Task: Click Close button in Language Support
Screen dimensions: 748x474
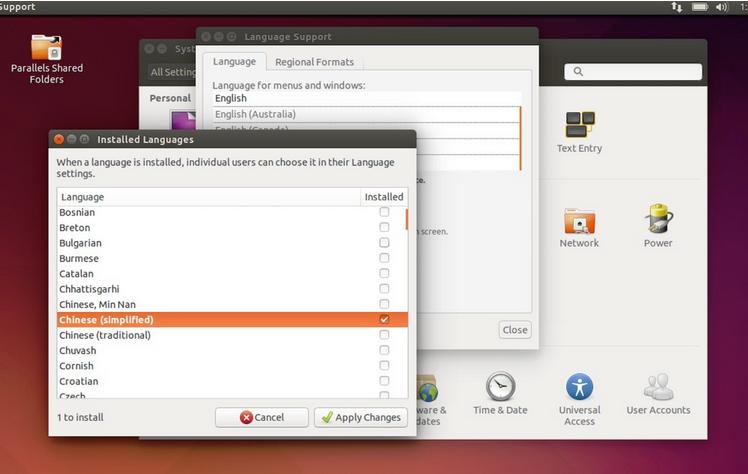Action: pyautogui.click(x=515, y=330)
